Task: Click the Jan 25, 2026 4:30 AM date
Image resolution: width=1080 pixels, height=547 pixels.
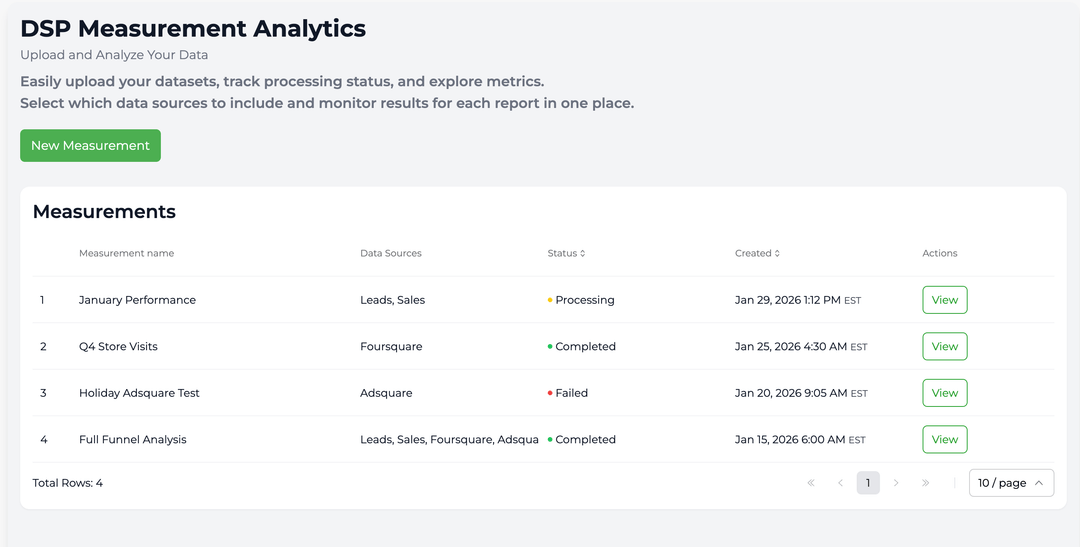Action: point(801,346)
